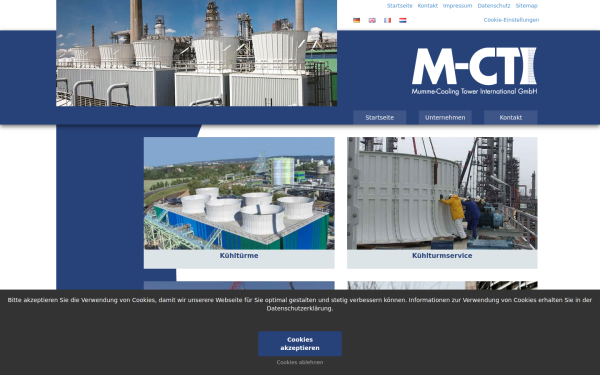Open the Kühltürme photo tile

(239, 193)
